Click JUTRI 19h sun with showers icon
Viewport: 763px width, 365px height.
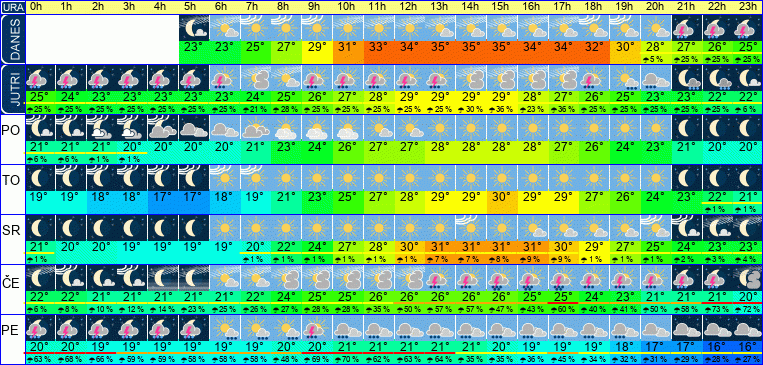point(625,77)
